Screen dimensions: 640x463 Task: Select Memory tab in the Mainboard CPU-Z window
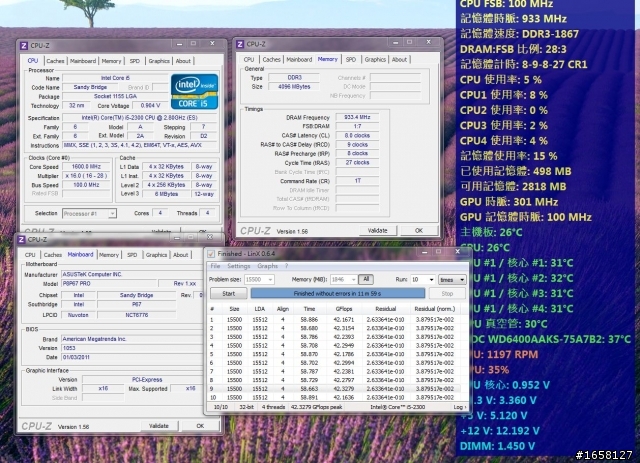coord(109,255)
